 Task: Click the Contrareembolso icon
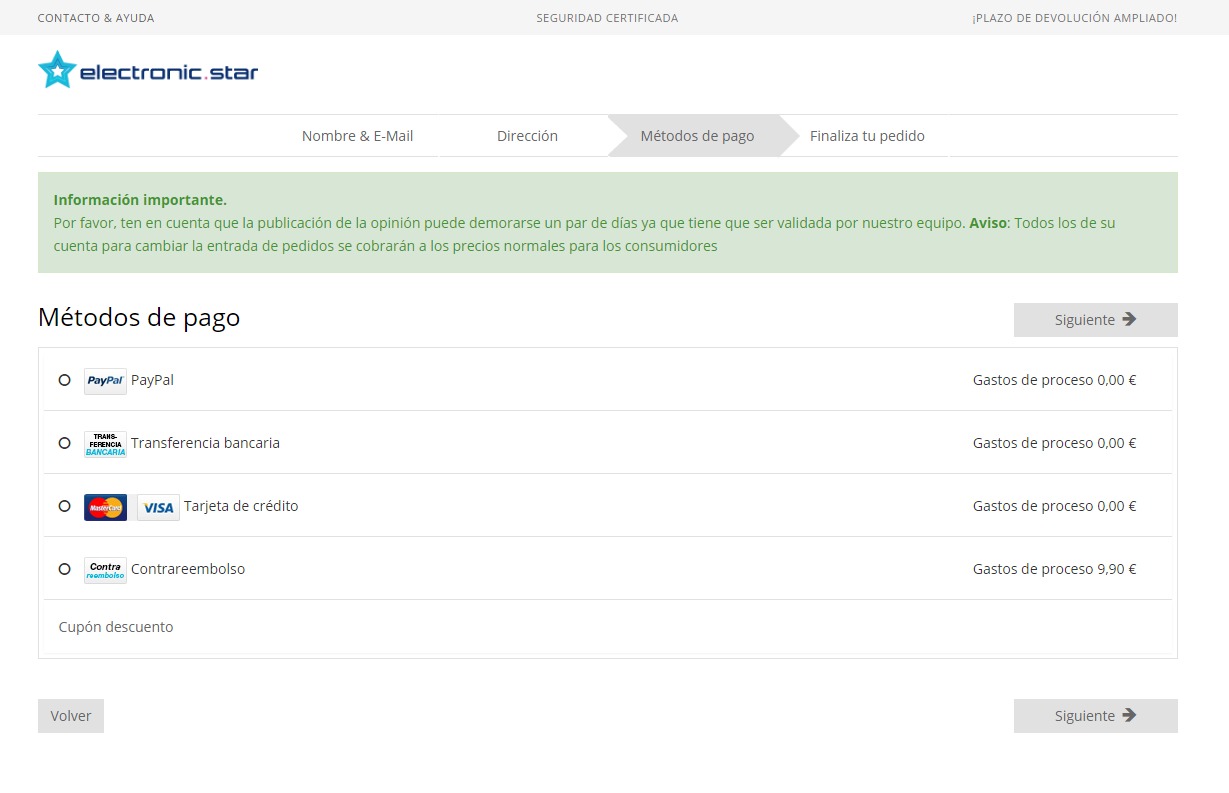click(x=105, y=570)
